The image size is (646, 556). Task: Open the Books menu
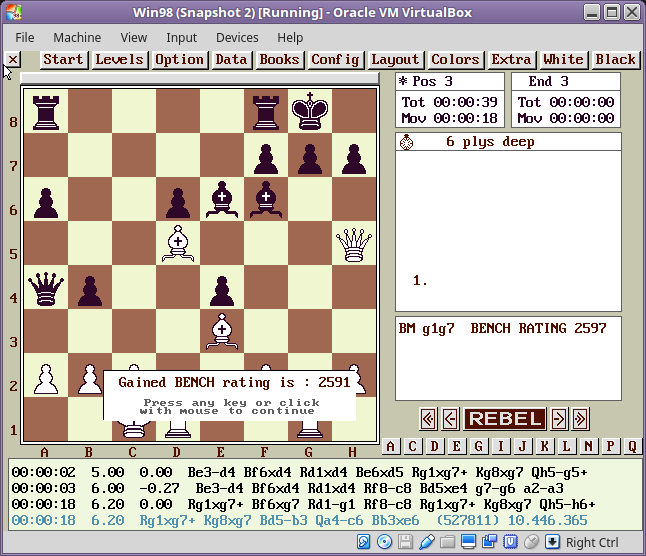(x=279, y=60)
